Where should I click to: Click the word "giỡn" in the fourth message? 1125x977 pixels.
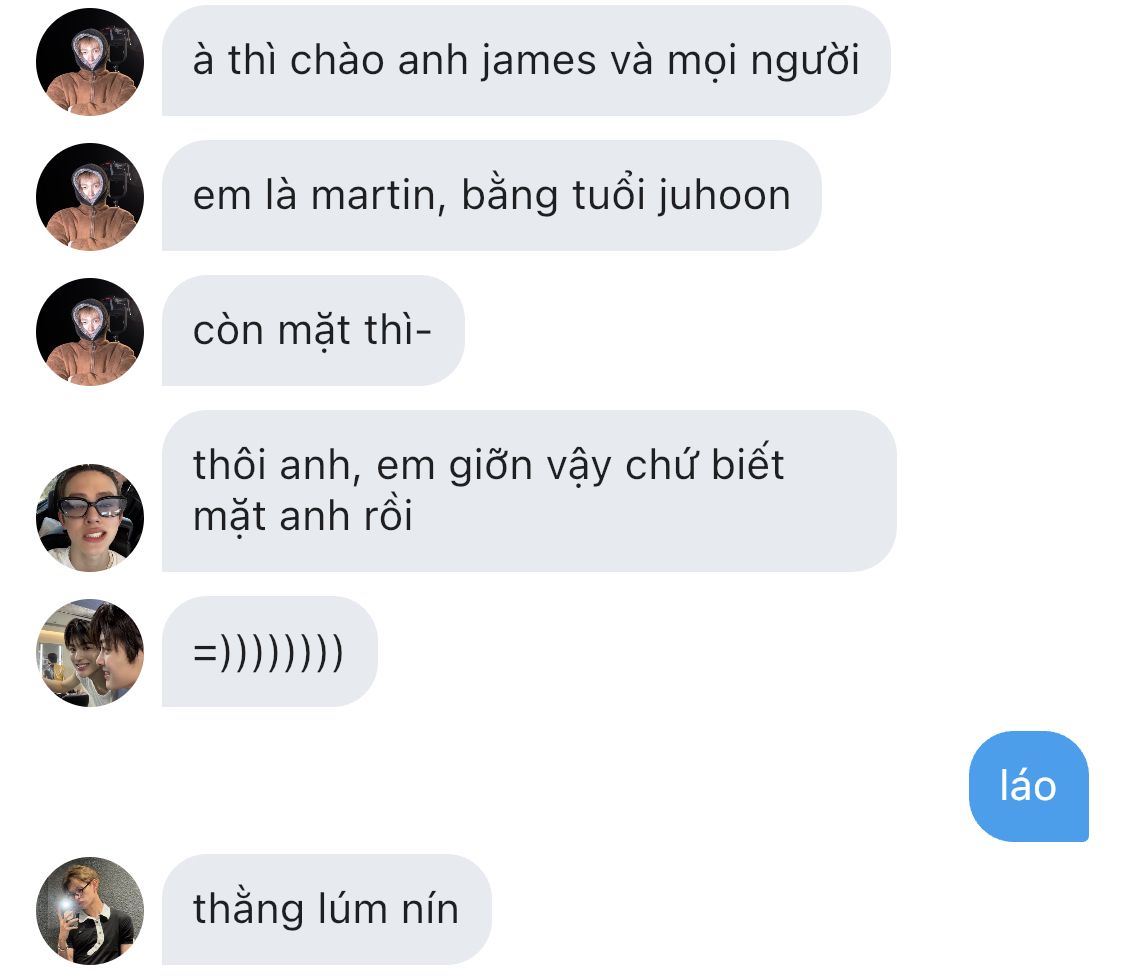click(491, 466)
